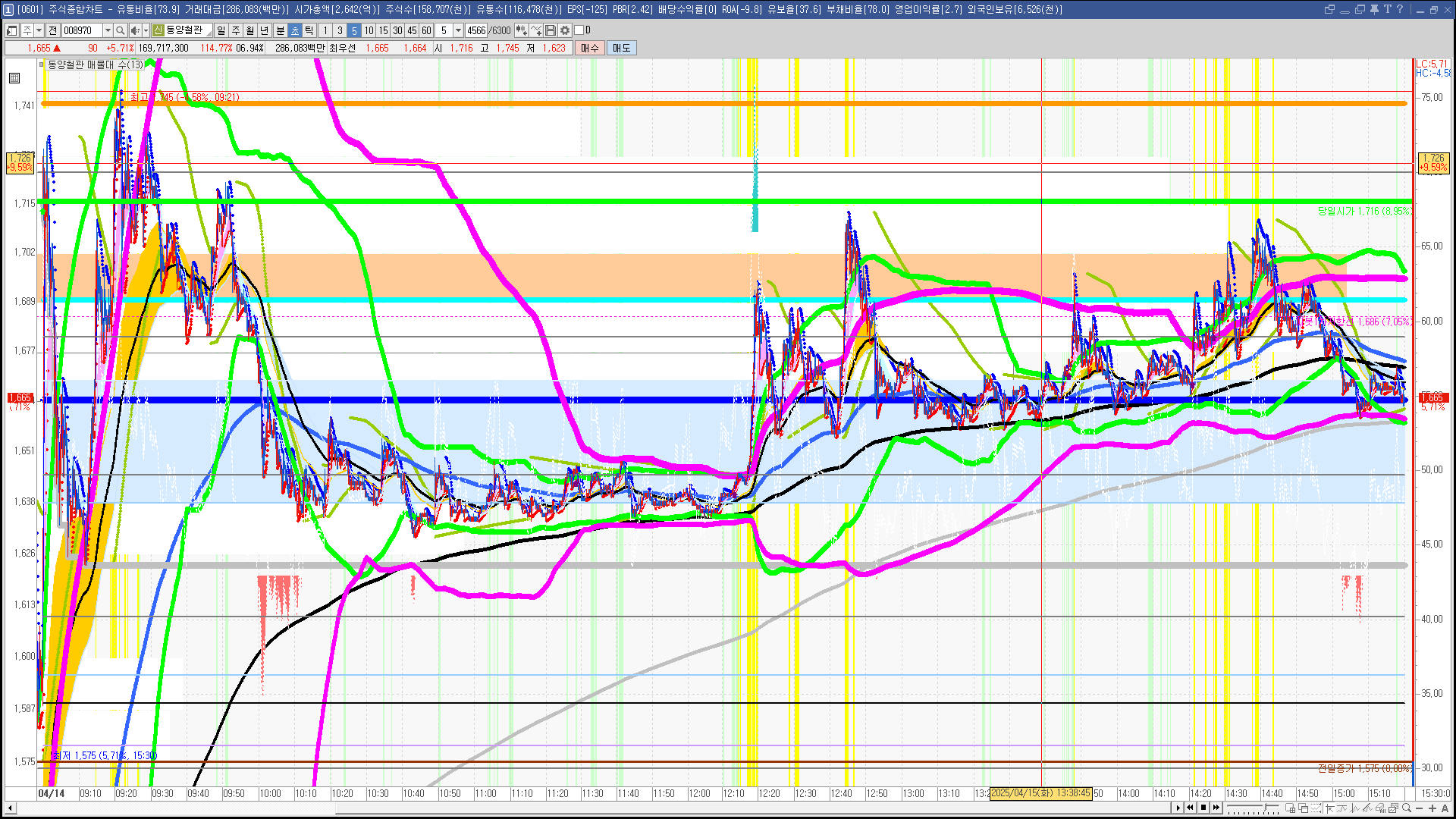The image size is (1456, 819).
Task: Click the stock search magnifier icon
Action: pyautogui.click(x=120, y=30)
